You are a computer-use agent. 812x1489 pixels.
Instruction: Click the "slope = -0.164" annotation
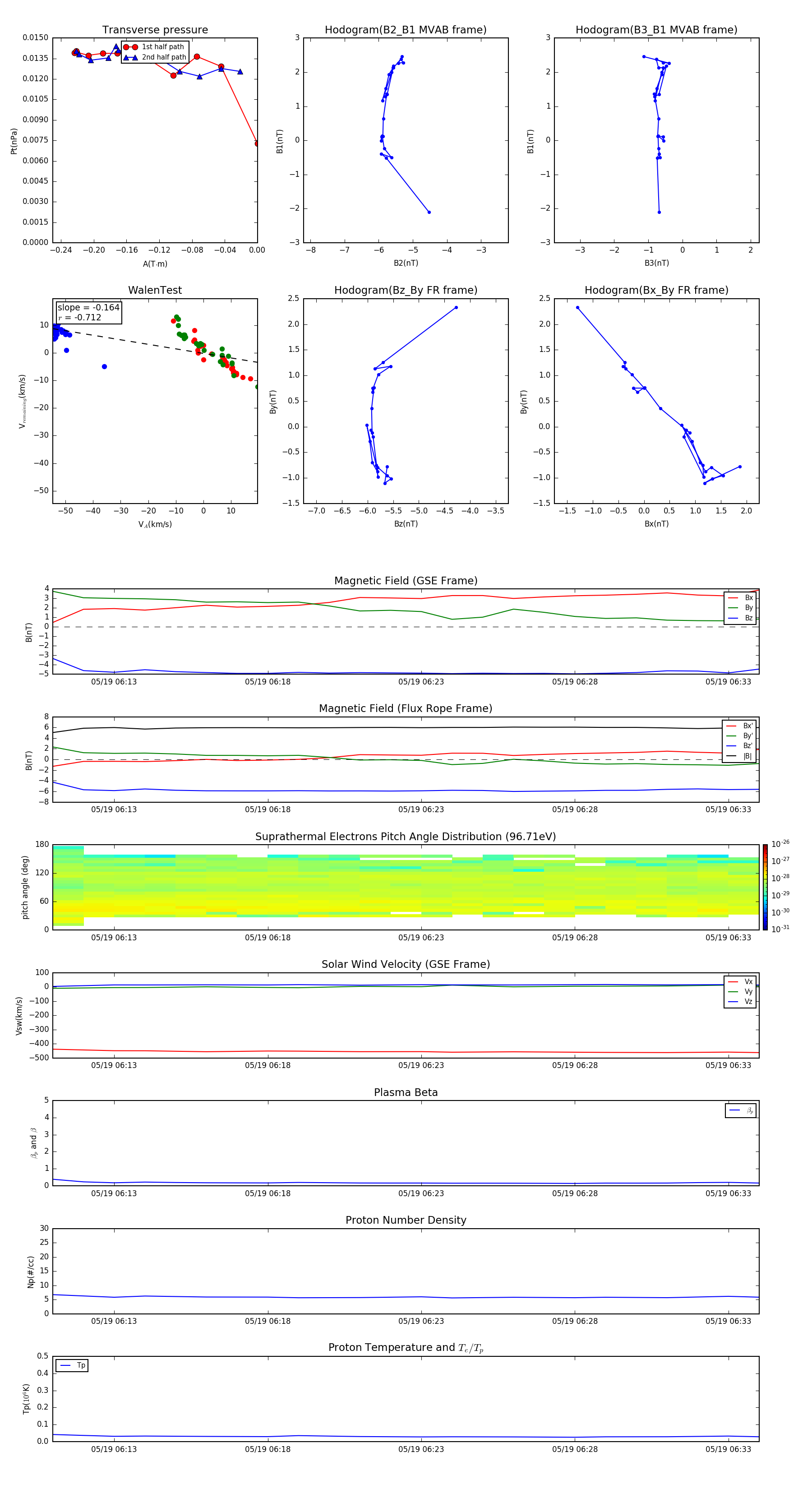(x=88, y=308)
